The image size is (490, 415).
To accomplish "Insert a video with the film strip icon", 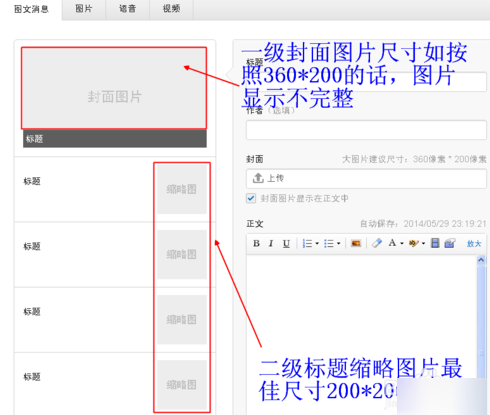I will pos(435,243).
